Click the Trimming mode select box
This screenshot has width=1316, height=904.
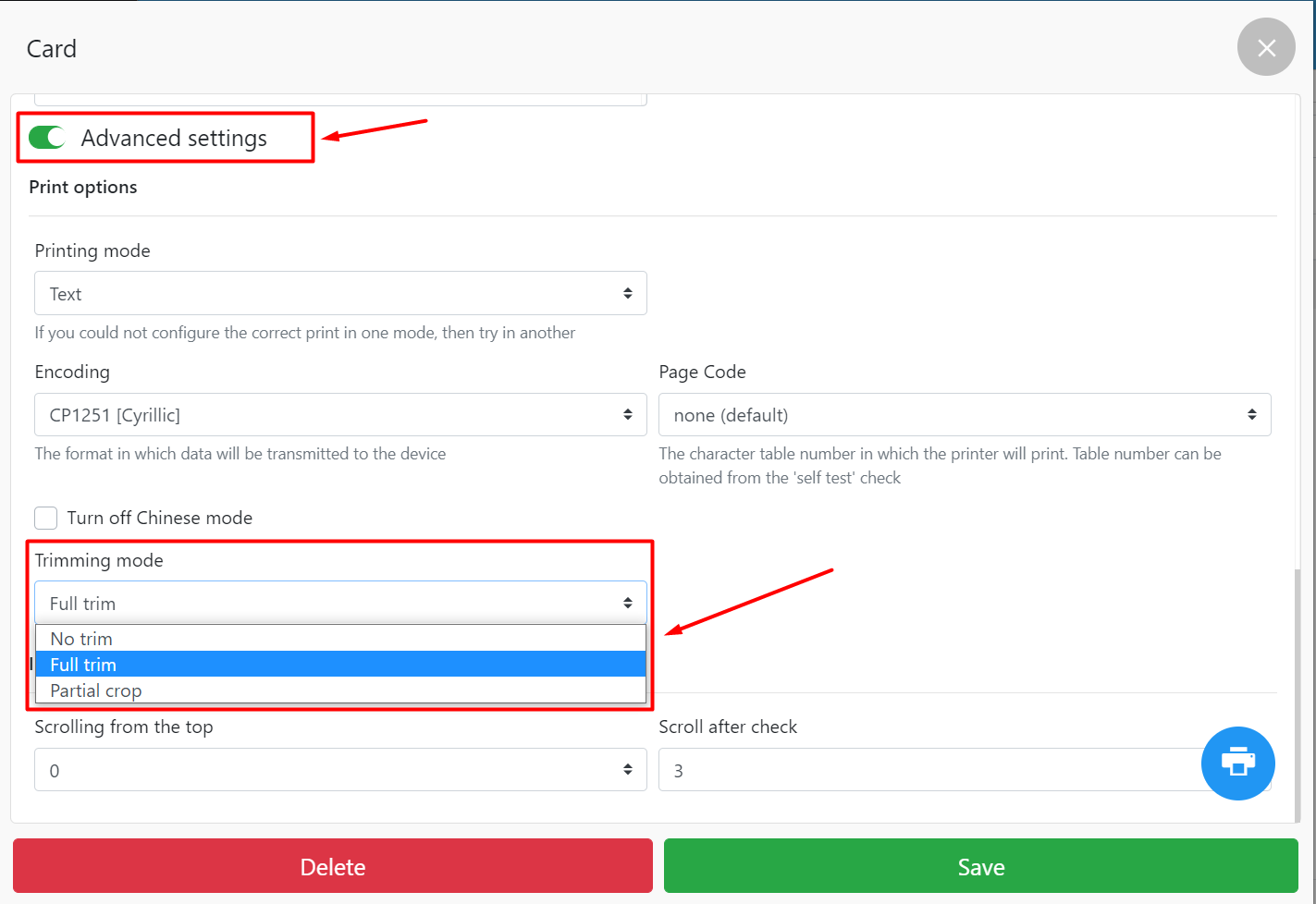tap(339, 604)
